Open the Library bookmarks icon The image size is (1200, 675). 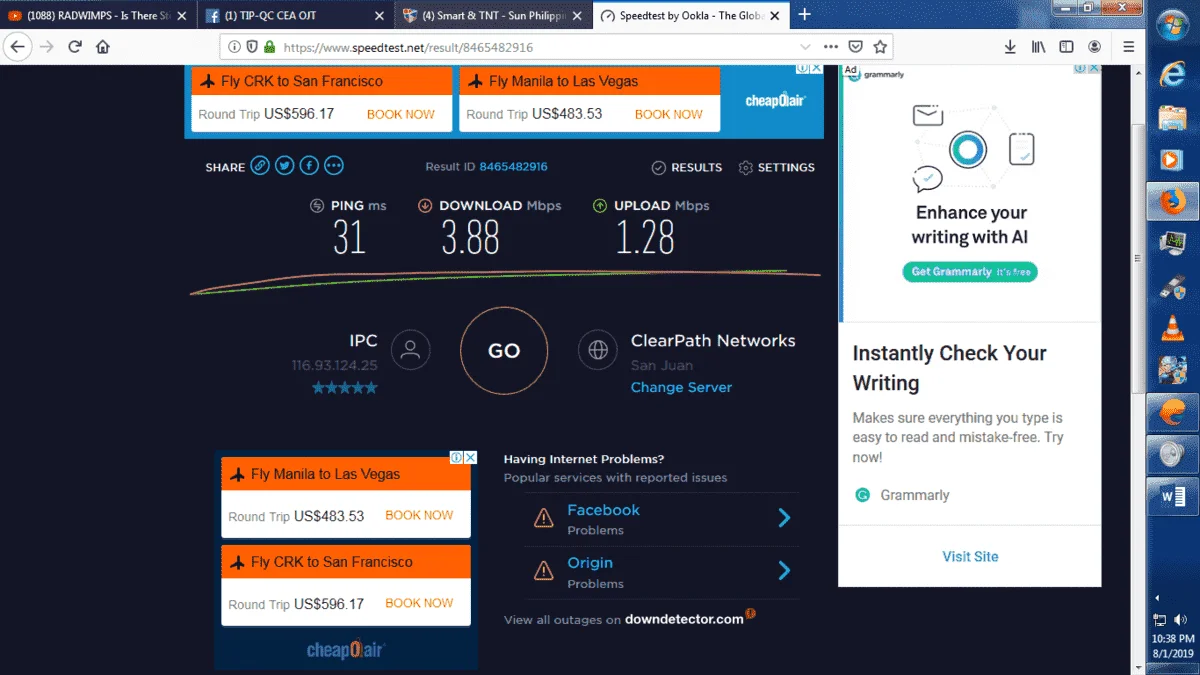point(1039,47)
